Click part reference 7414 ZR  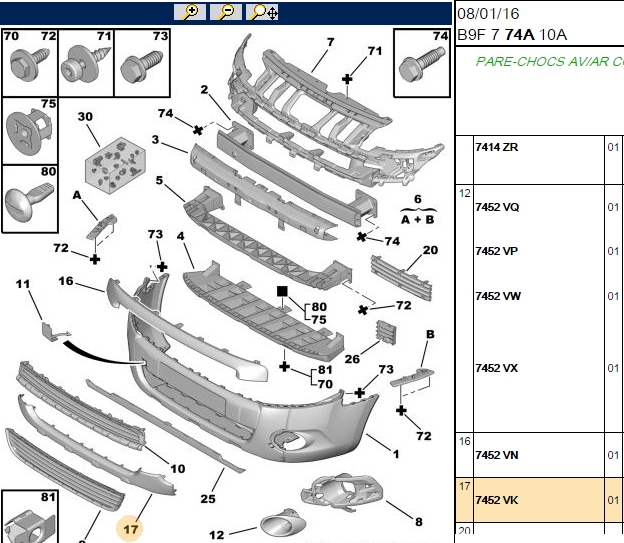point(496,147)
